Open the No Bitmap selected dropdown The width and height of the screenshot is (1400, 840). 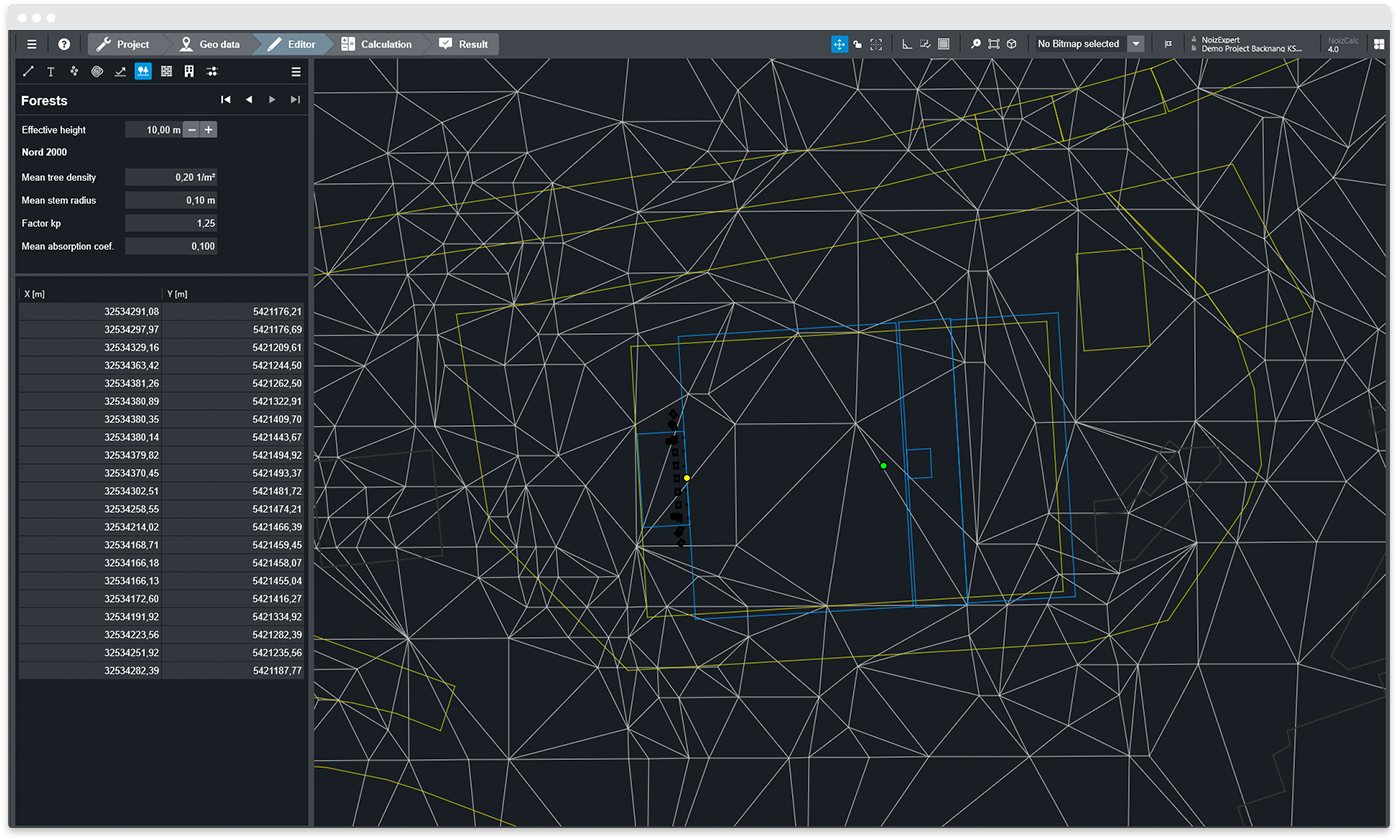point(1136,44)
